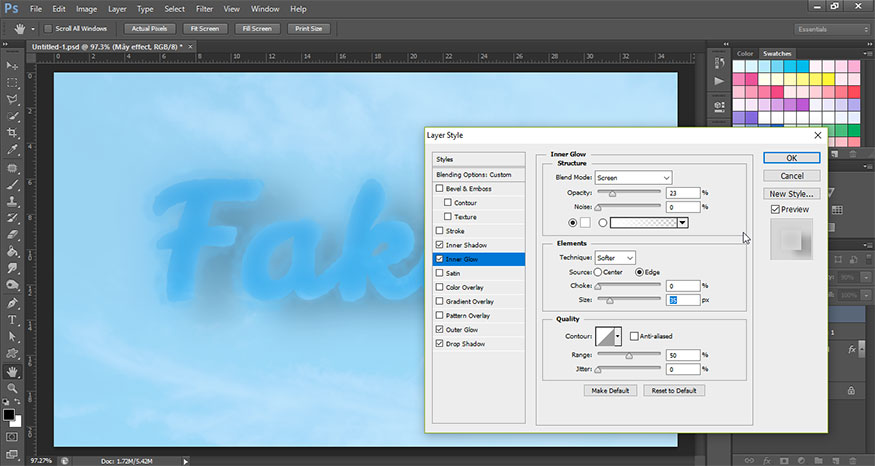
Task: Click the Fit Screen button
Action: [205, 28]
